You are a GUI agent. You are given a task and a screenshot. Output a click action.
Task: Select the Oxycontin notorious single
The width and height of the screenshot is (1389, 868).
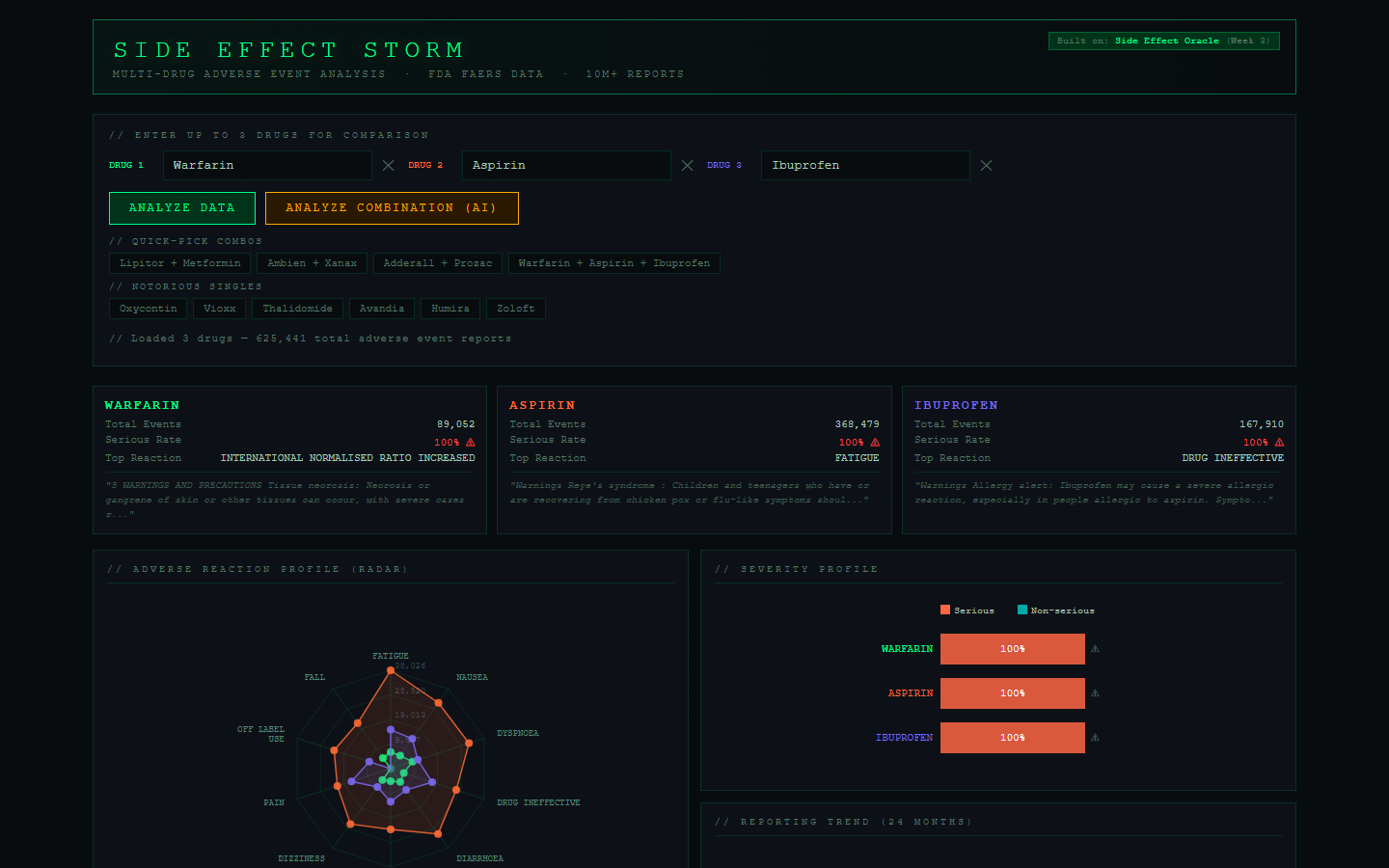click(x=149, y=309)
